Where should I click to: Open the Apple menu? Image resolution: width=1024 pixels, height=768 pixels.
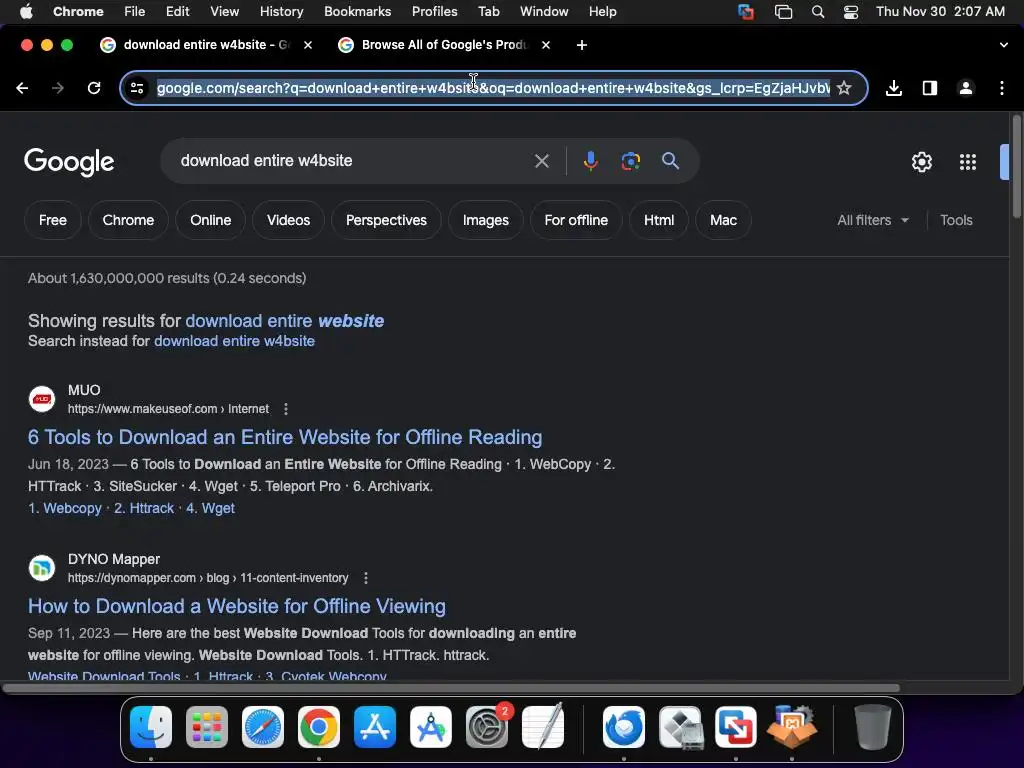26,12
